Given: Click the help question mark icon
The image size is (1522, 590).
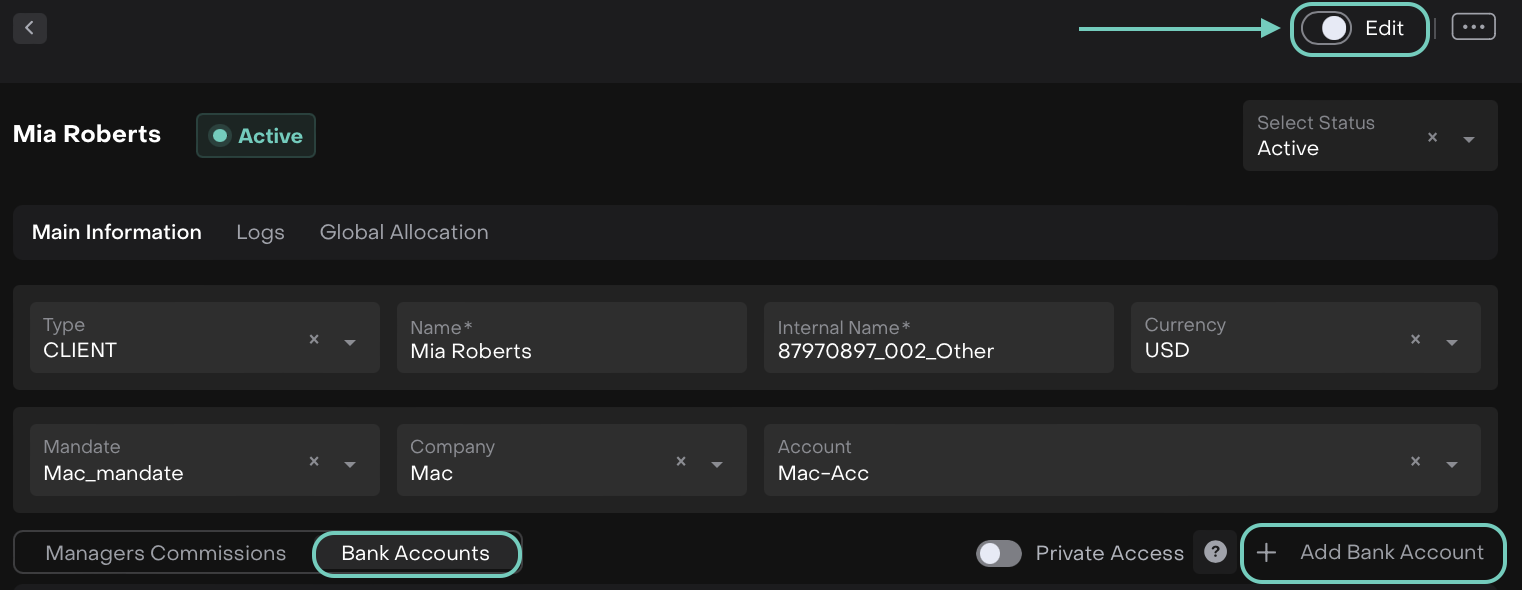Looking at the screenshot, I should 1215,553.
